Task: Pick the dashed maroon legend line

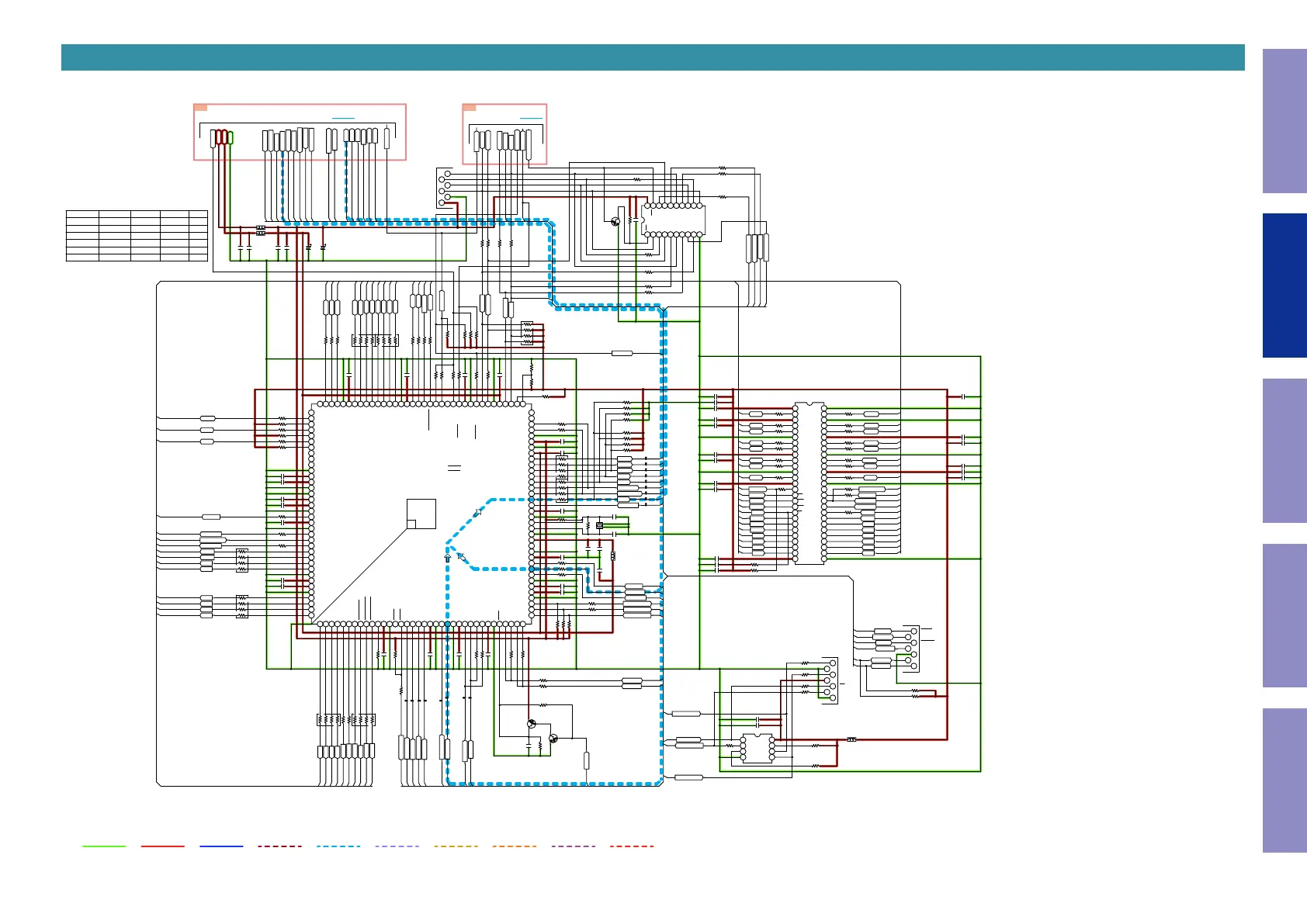Action: pos(280,846)
